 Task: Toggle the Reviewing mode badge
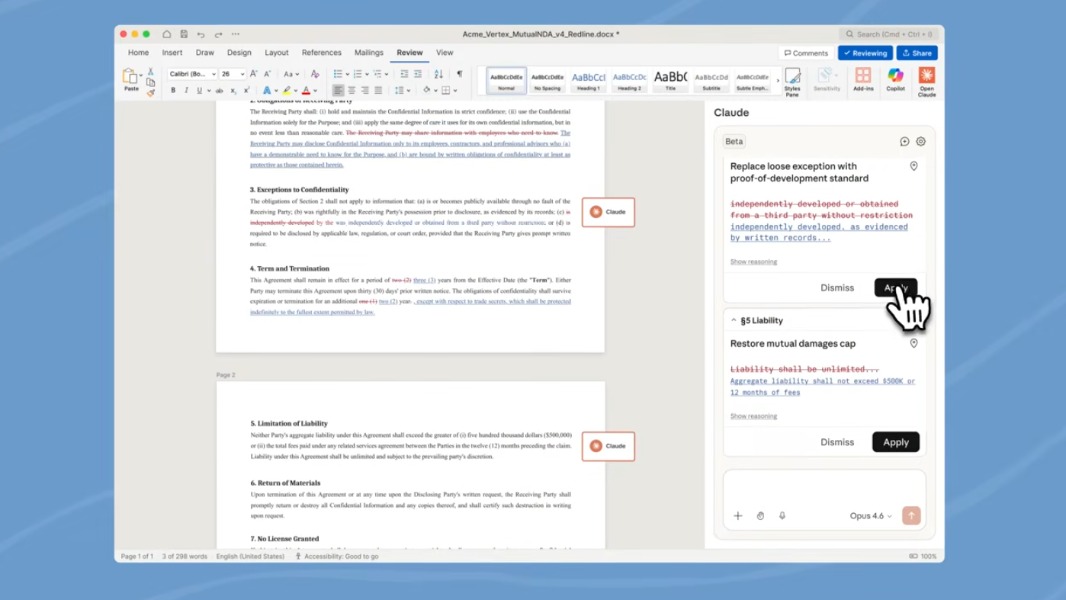point(866,52)
